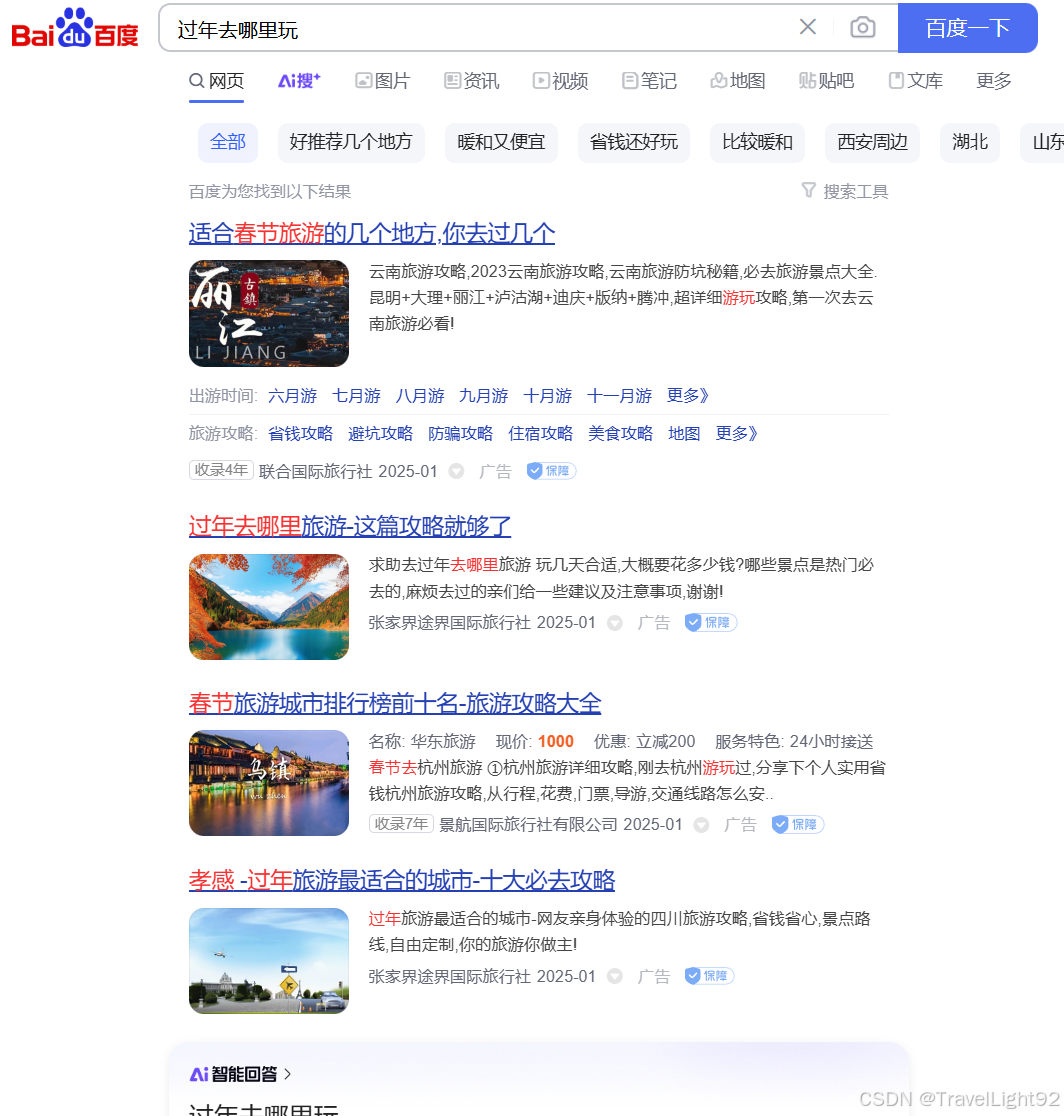Image resolution: width=1064 pixels, height=1116 pixels.
Task: Switch to the 视频 tab
Action: coord(561,81)
